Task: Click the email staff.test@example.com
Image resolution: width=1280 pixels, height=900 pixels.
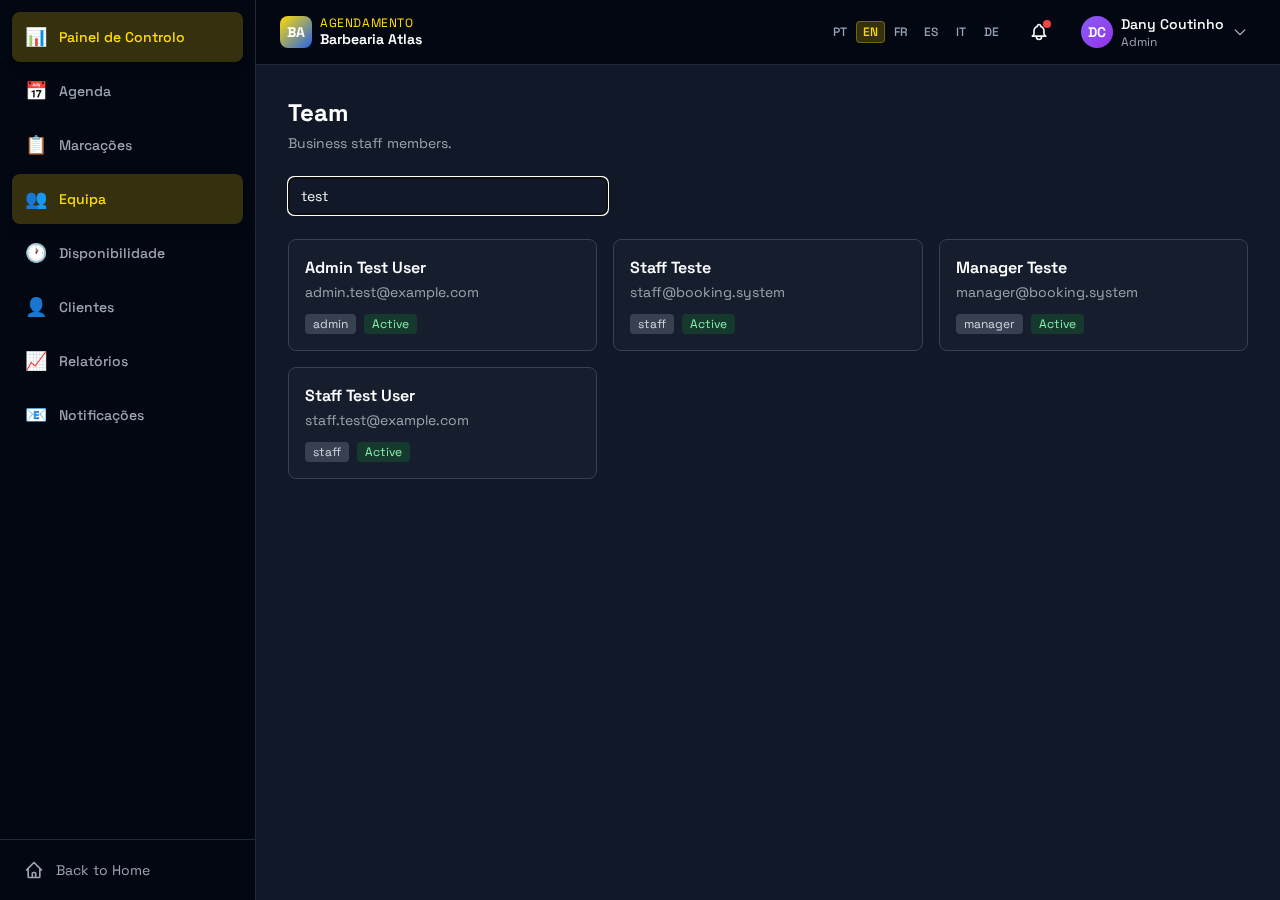Action: point(387,420)
